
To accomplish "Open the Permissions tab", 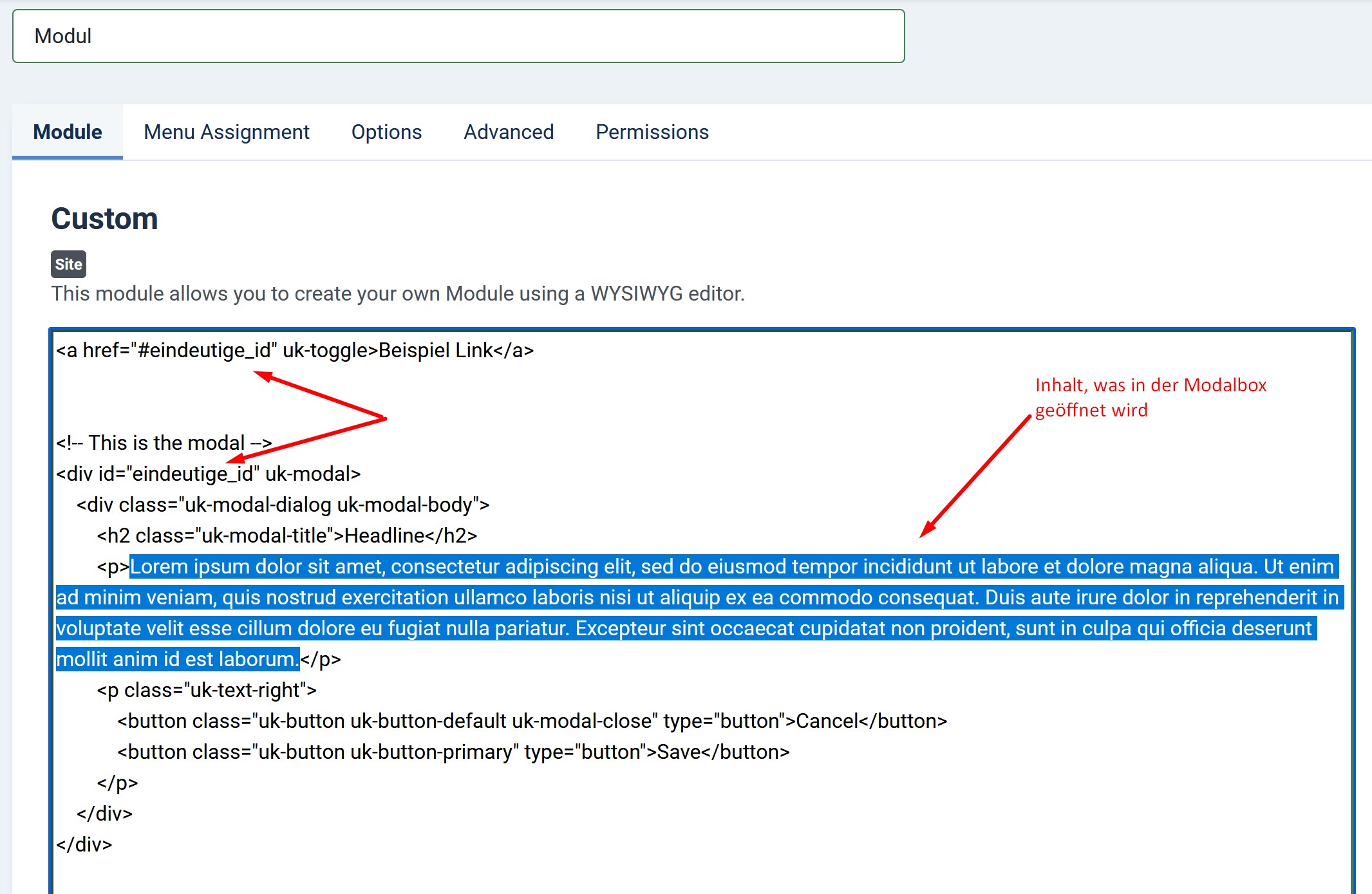I will tap(652, 132).
